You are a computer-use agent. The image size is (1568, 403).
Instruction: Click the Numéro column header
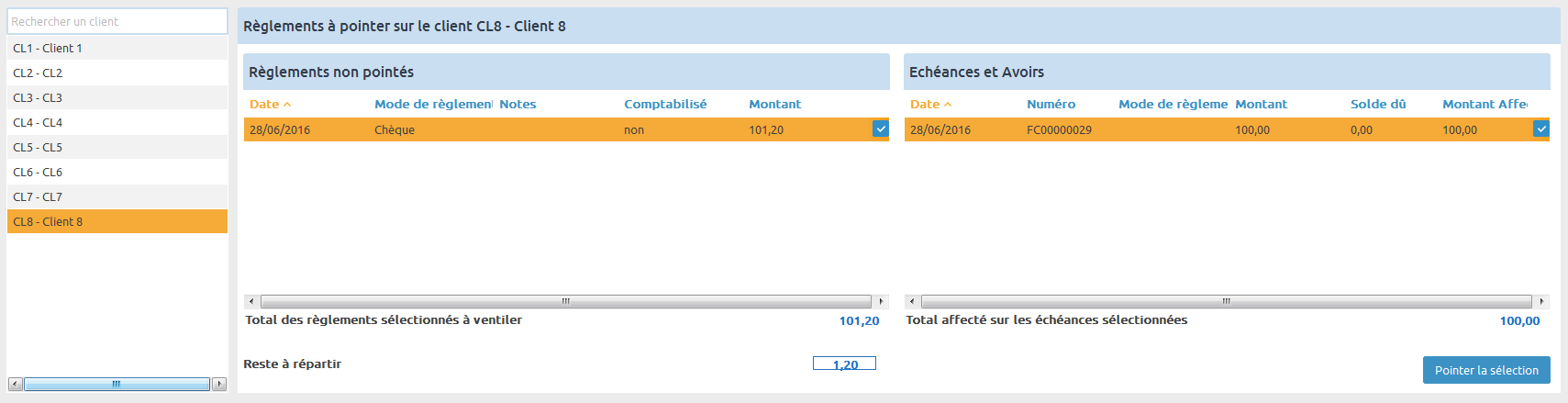(1051, 105)
